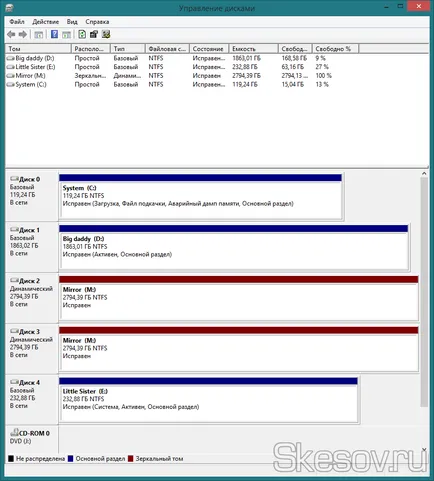Click the Диск 4 disk icon
Image resolution: width=434 pixels, height=481 pixels.
click(14, 382)
